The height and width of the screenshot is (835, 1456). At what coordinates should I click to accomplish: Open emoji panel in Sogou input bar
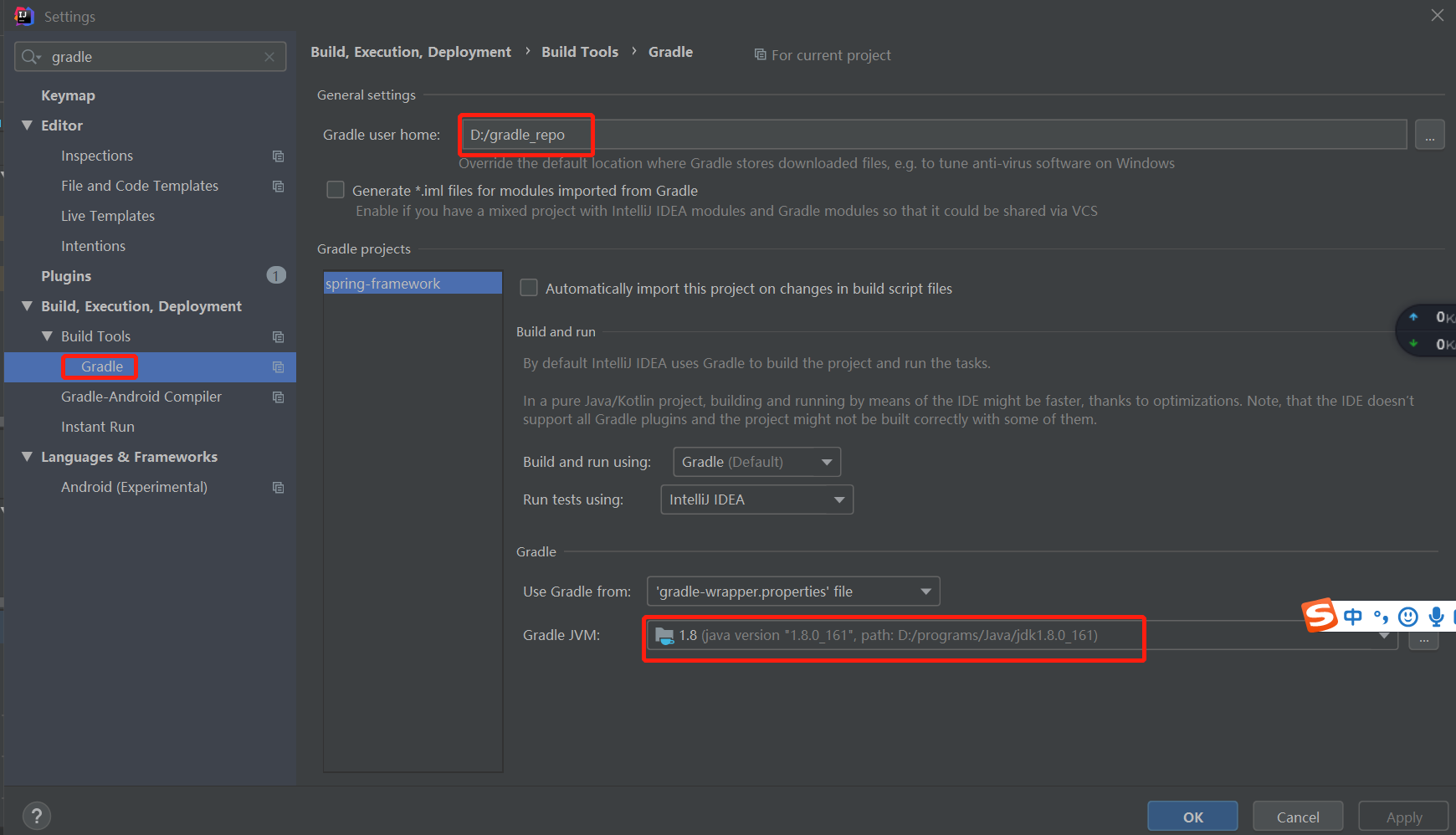(1408, 617)
